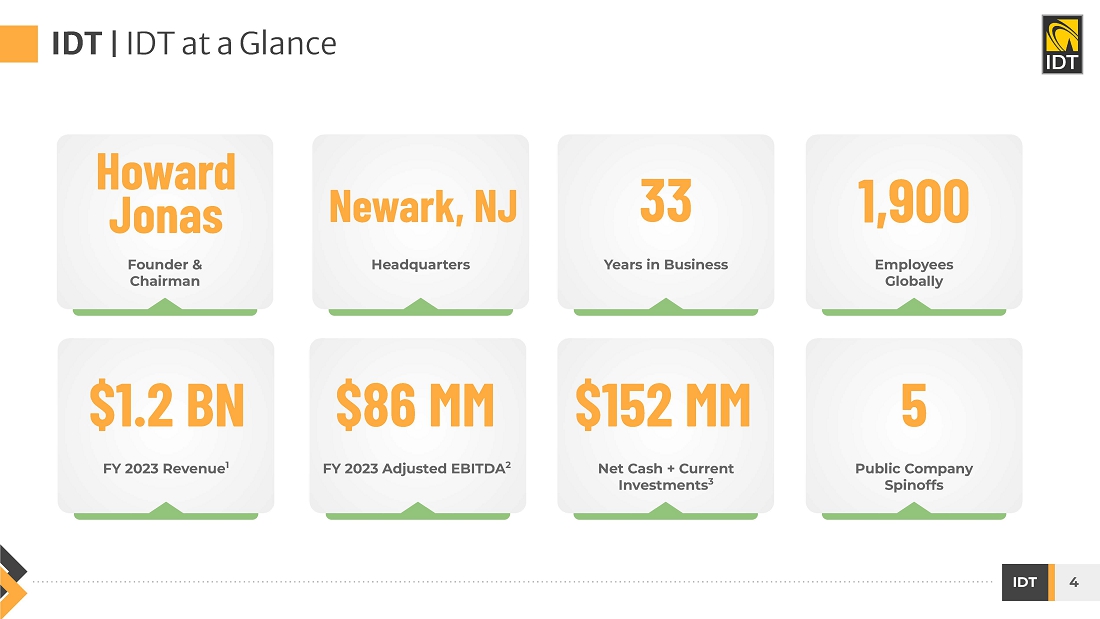Click the "$86 MM" Adjusted EBITDA figure
The image size is (1100, 619).
[415, 404]
